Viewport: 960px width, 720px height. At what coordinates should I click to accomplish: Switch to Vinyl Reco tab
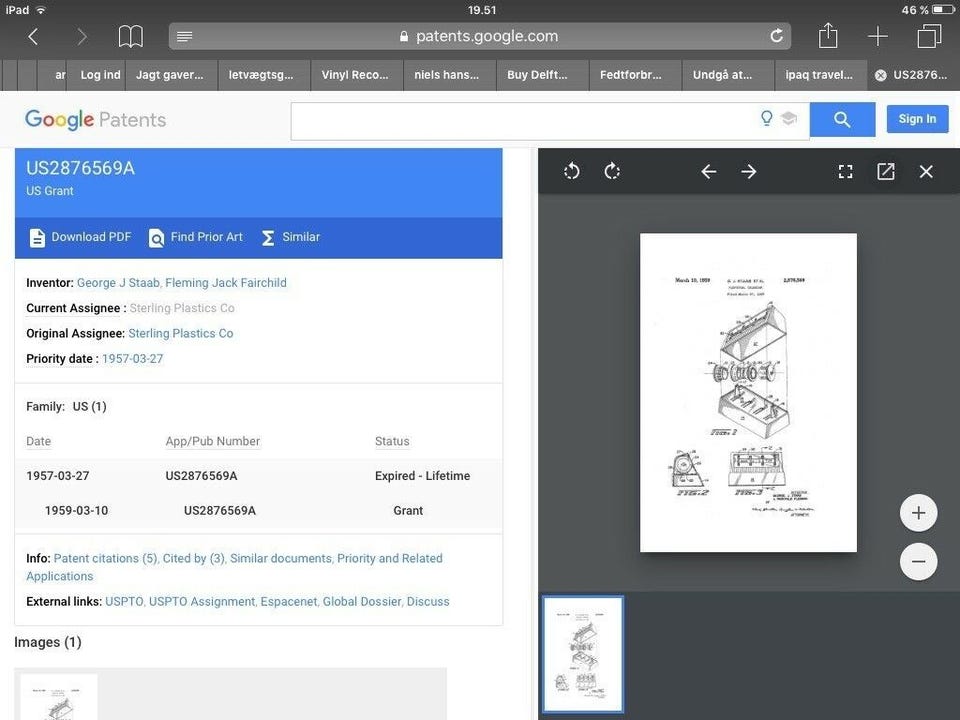click(x=357, y=75)
